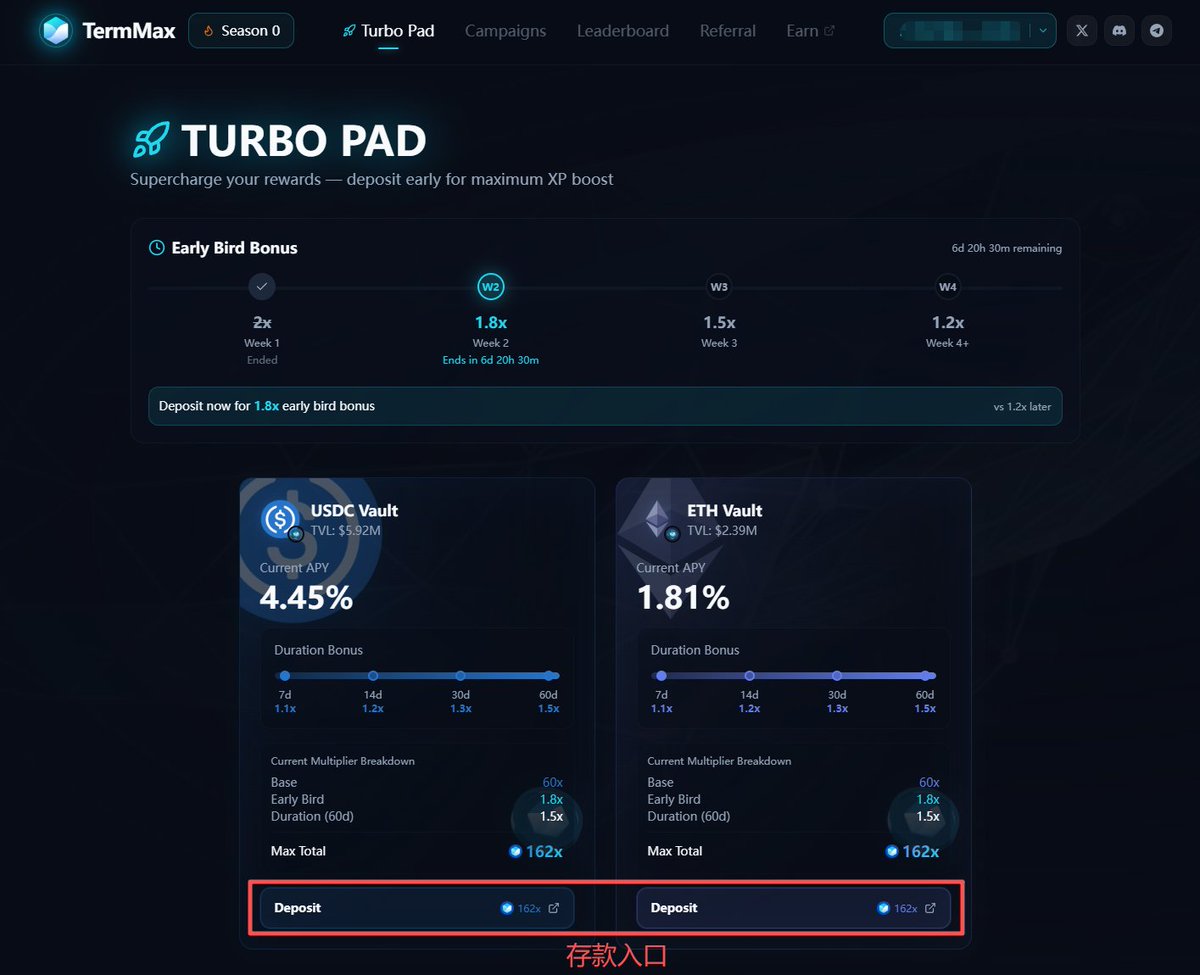Screen dimensions: 1200x975
Task: Set USDC duration slider to 60d
Action: [549, 676]
